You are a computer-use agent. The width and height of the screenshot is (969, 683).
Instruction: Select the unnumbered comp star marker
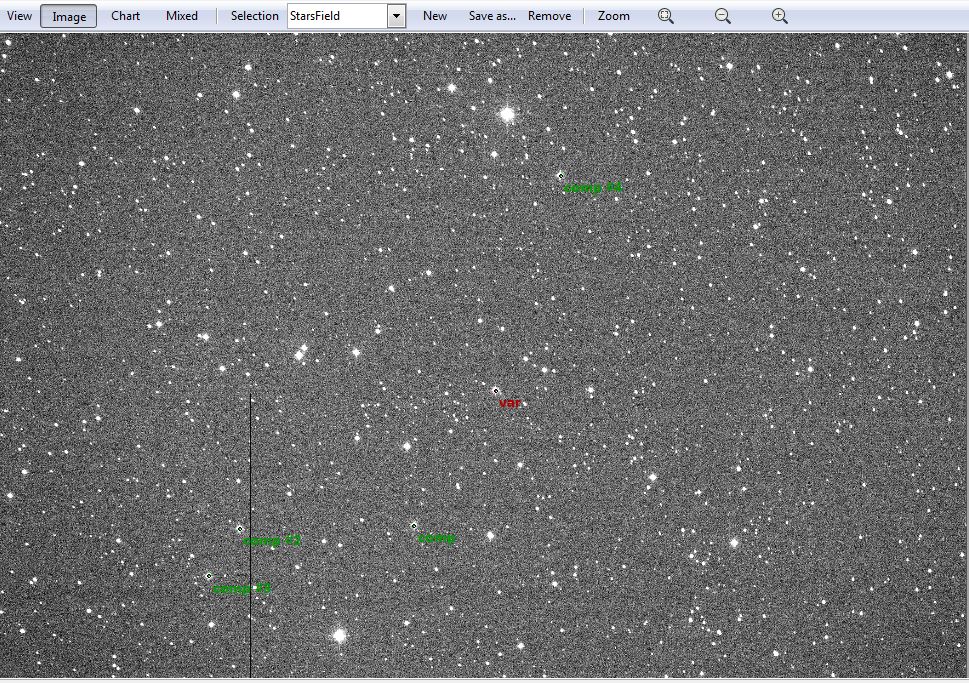(414, 526)
